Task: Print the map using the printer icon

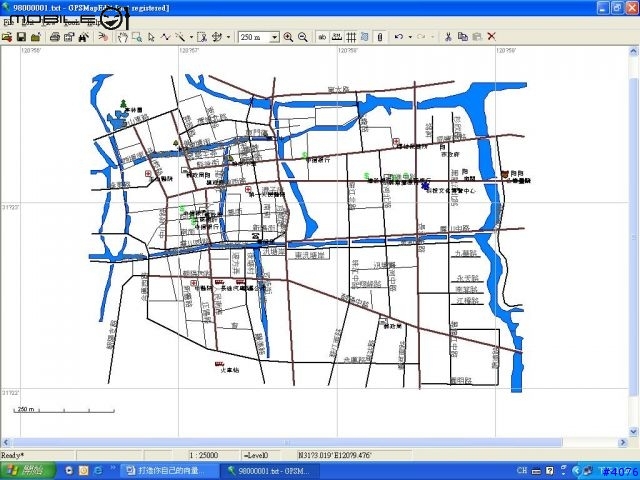Action: click(x=55, y=37)
